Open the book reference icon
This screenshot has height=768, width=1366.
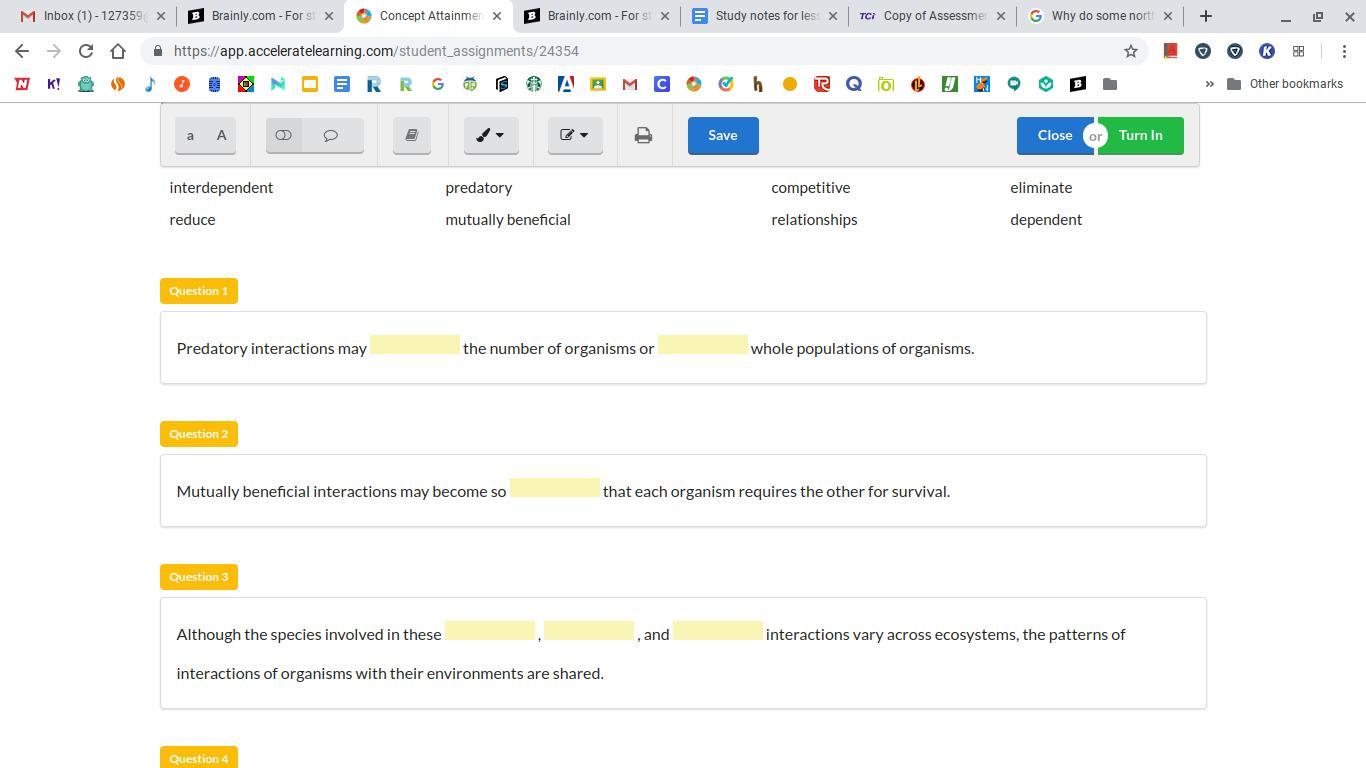[x=411, y=135]
